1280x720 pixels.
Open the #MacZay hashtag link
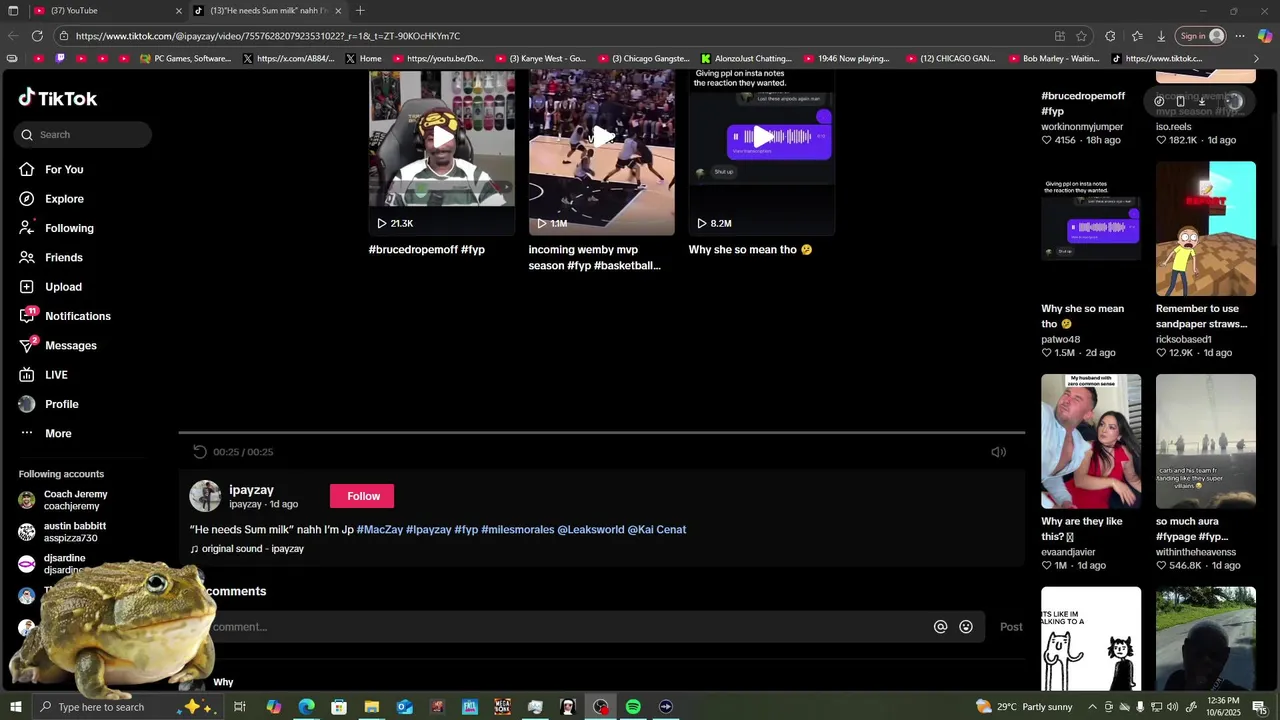[380, 530]
